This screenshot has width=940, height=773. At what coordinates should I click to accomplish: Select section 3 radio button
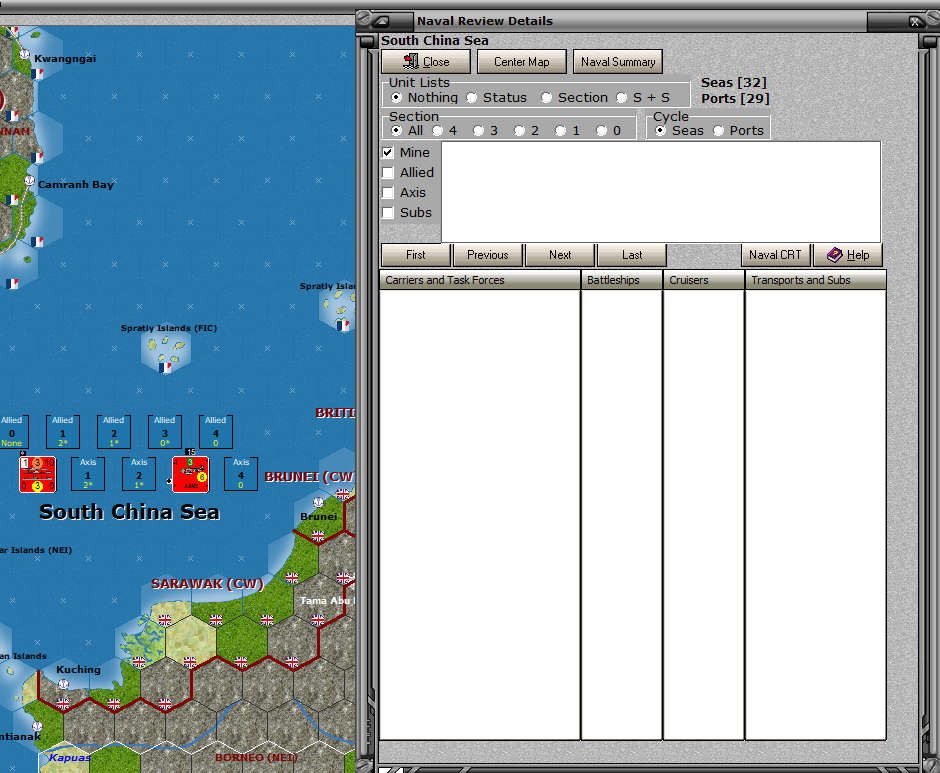pos(478,131)
